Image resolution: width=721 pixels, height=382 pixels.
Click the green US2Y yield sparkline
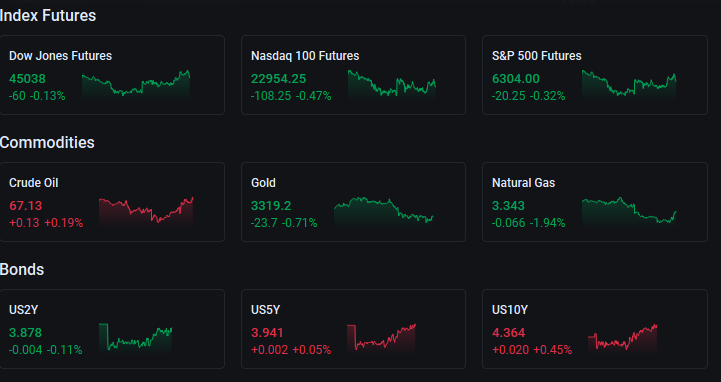(136, 338)
